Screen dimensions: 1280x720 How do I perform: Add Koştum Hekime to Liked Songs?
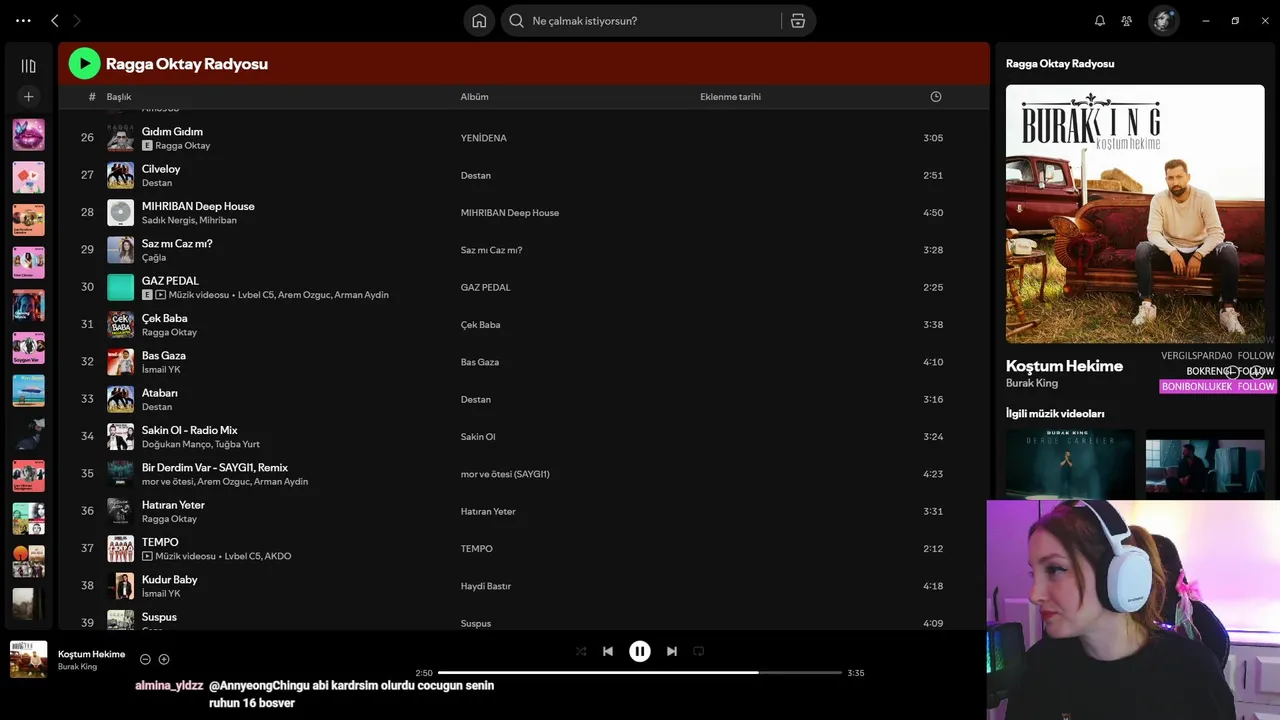(x=164, y=659)
